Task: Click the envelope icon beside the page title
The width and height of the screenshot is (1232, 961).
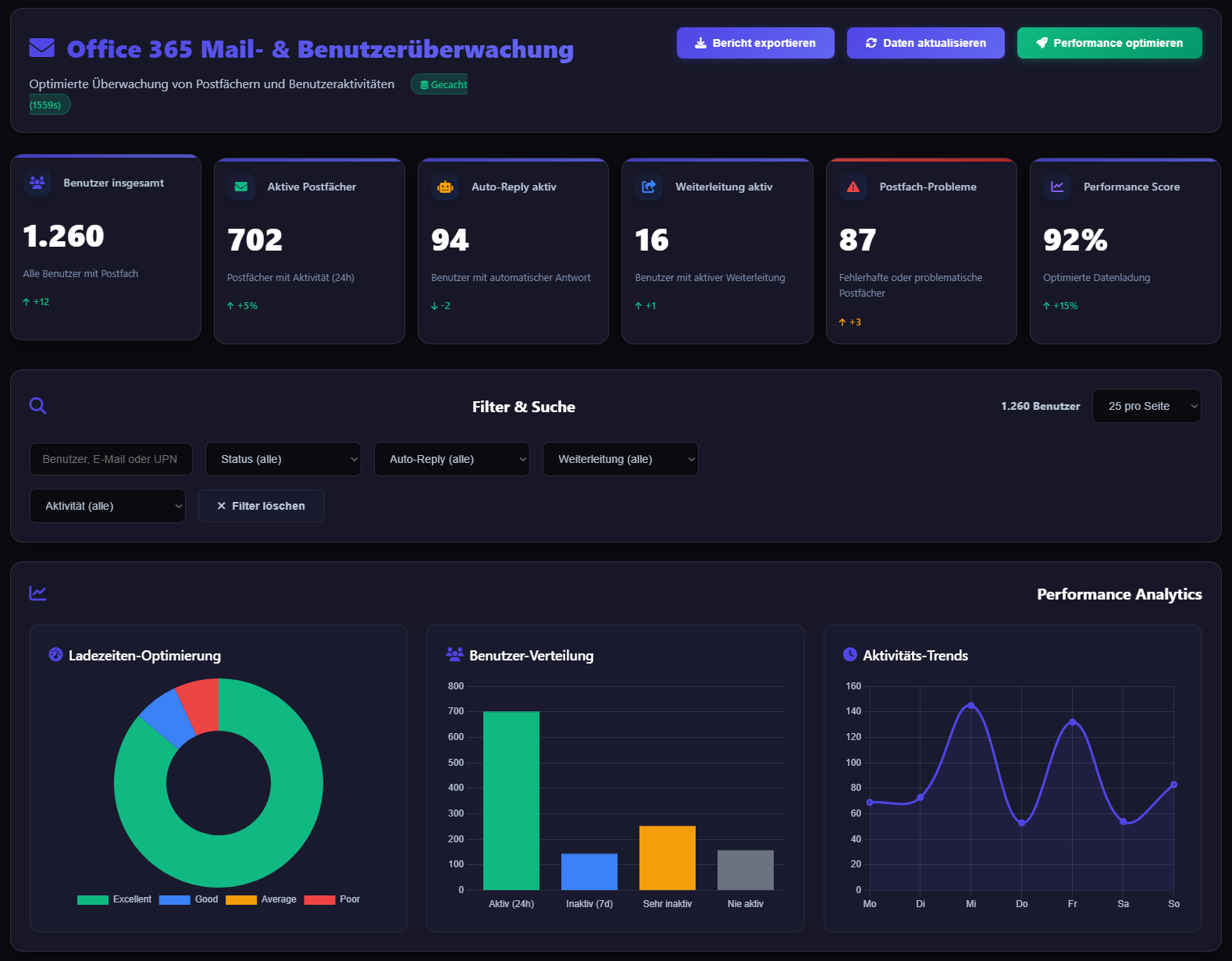Action: point(42,48)
